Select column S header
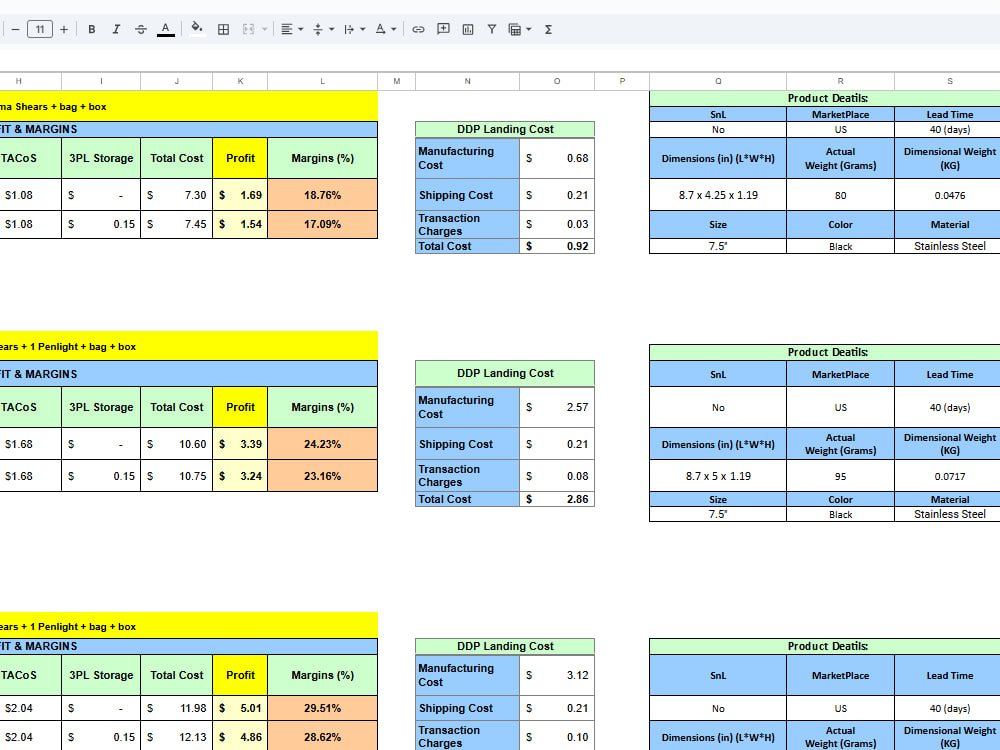 pyautogui.click(x=948, y=81)
